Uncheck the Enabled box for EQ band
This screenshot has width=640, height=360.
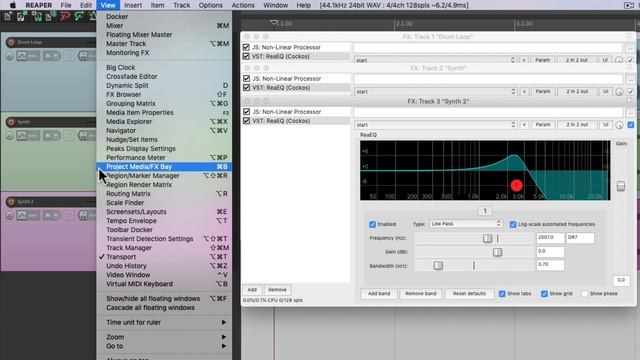(x=372, y=224)
